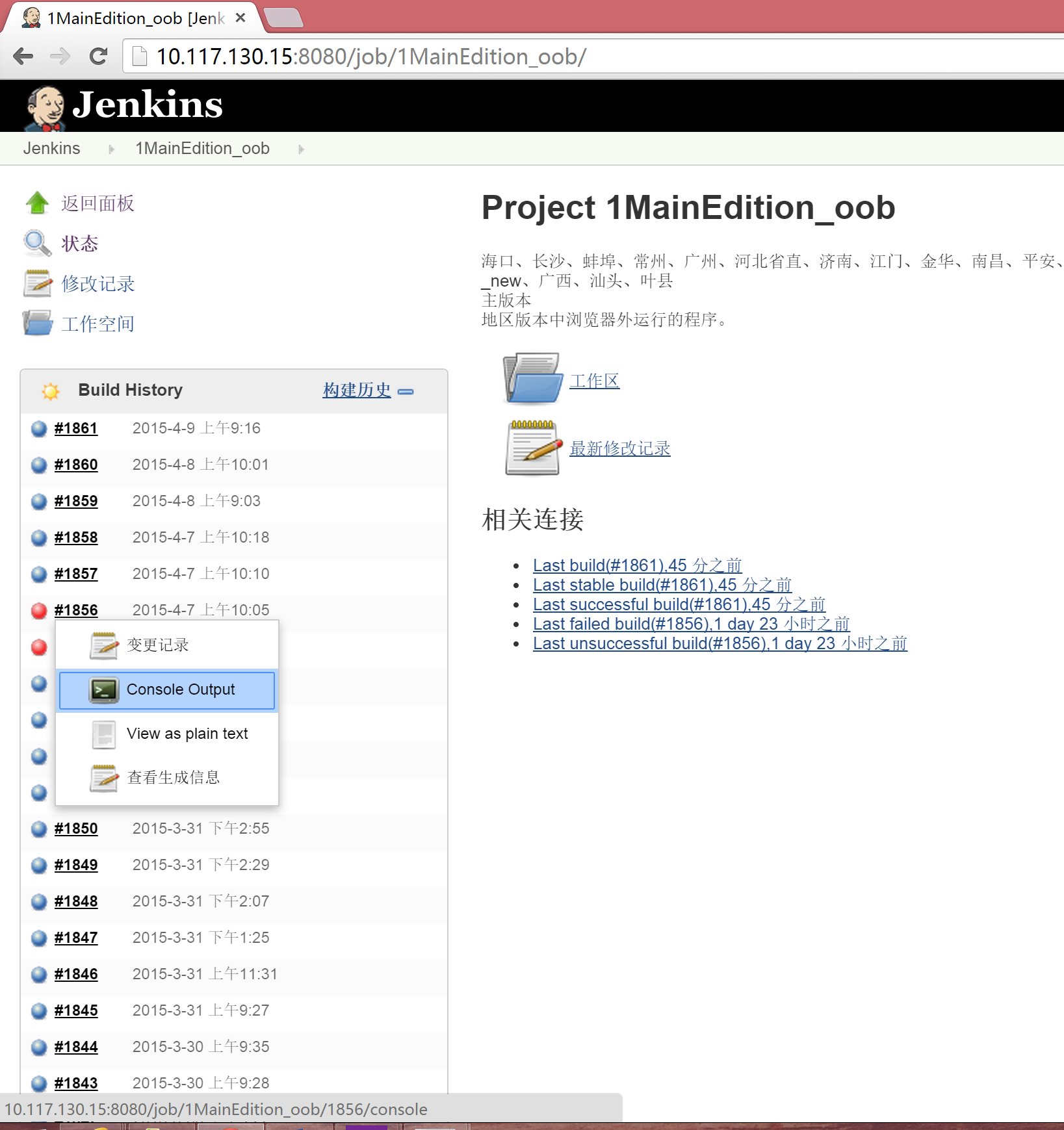The image size is (1064, 1130).
Task: Choose View as plain text menu entry
Action: 167,734
